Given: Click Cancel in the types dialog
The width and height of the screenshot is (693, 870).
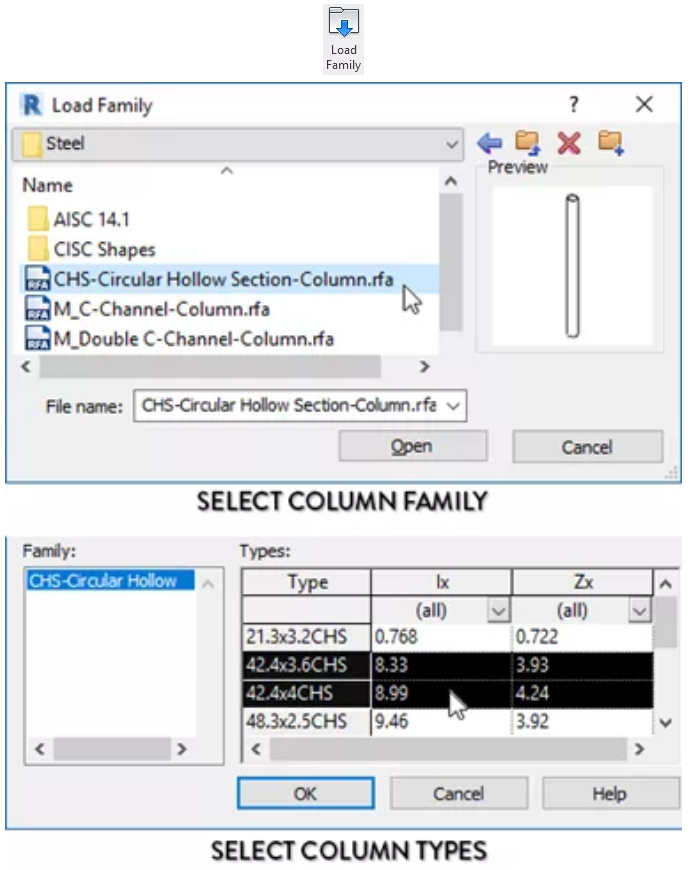Looking at the screenshot, I should click(x=459, y=793).
